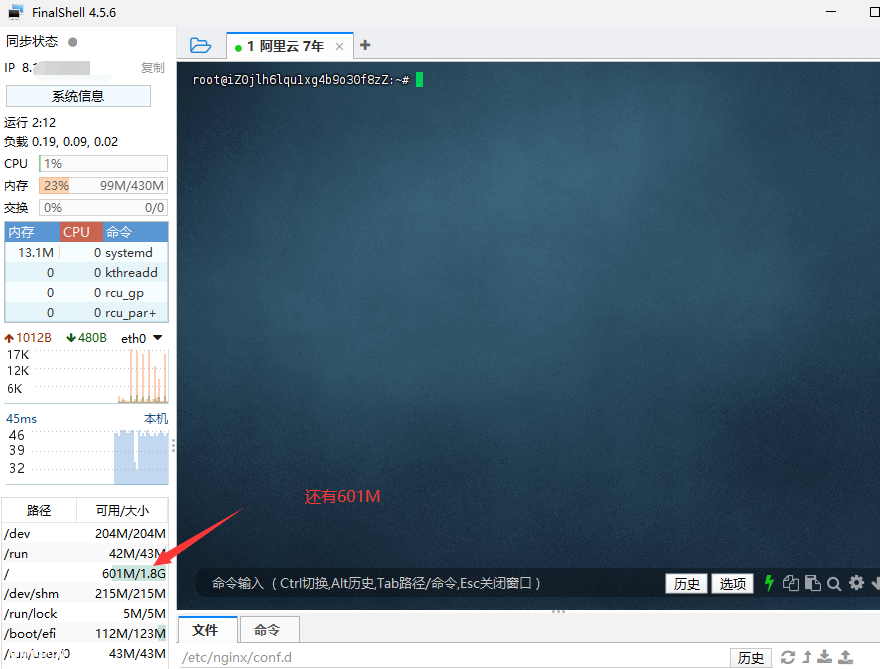The image size is (880, 669).
Task: Focus the terminal prompt line
Action: [x=308, y=80]
